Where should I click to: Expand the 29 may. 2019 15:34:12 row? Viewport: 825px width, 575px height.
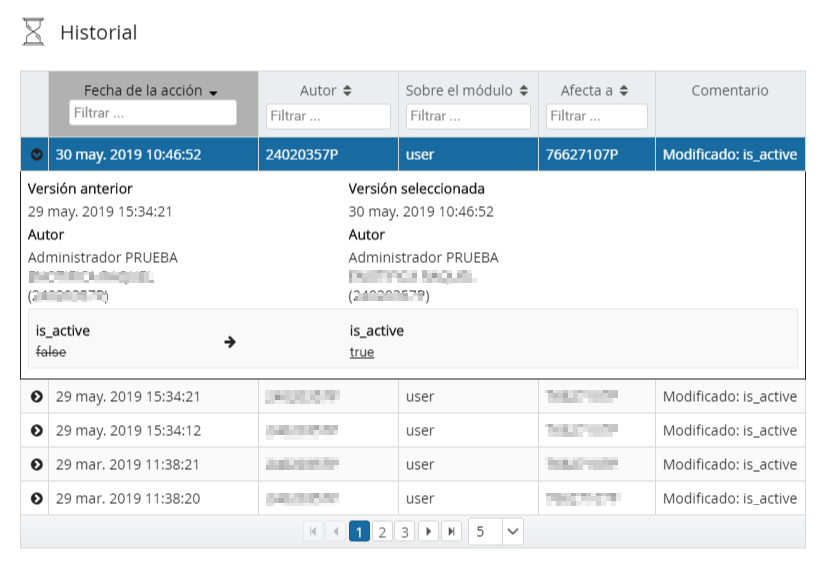pyautogui.click(x=37, y=431)
